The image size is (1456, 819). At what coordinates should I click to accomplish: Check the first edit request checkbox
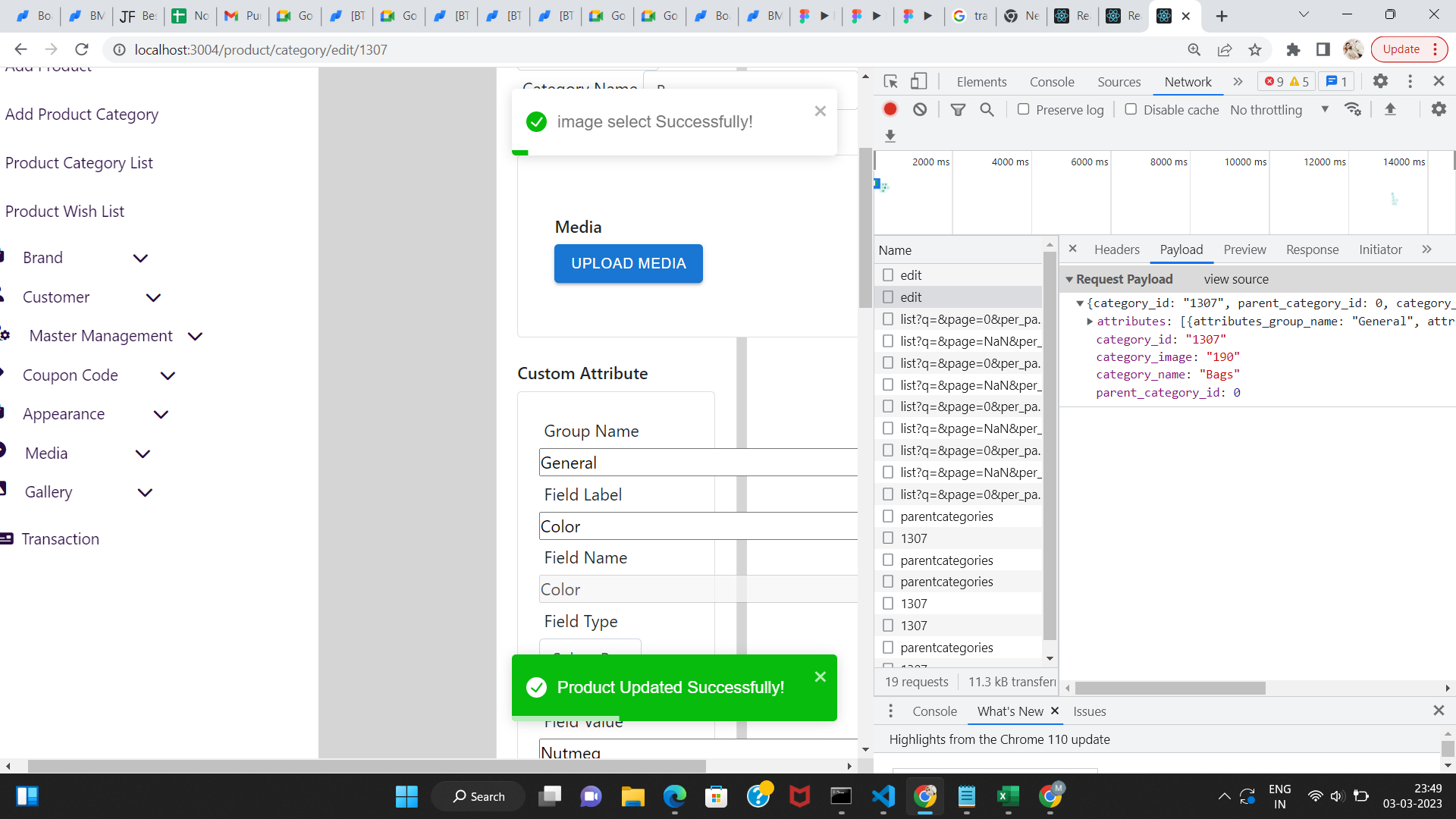click(888, 275)
